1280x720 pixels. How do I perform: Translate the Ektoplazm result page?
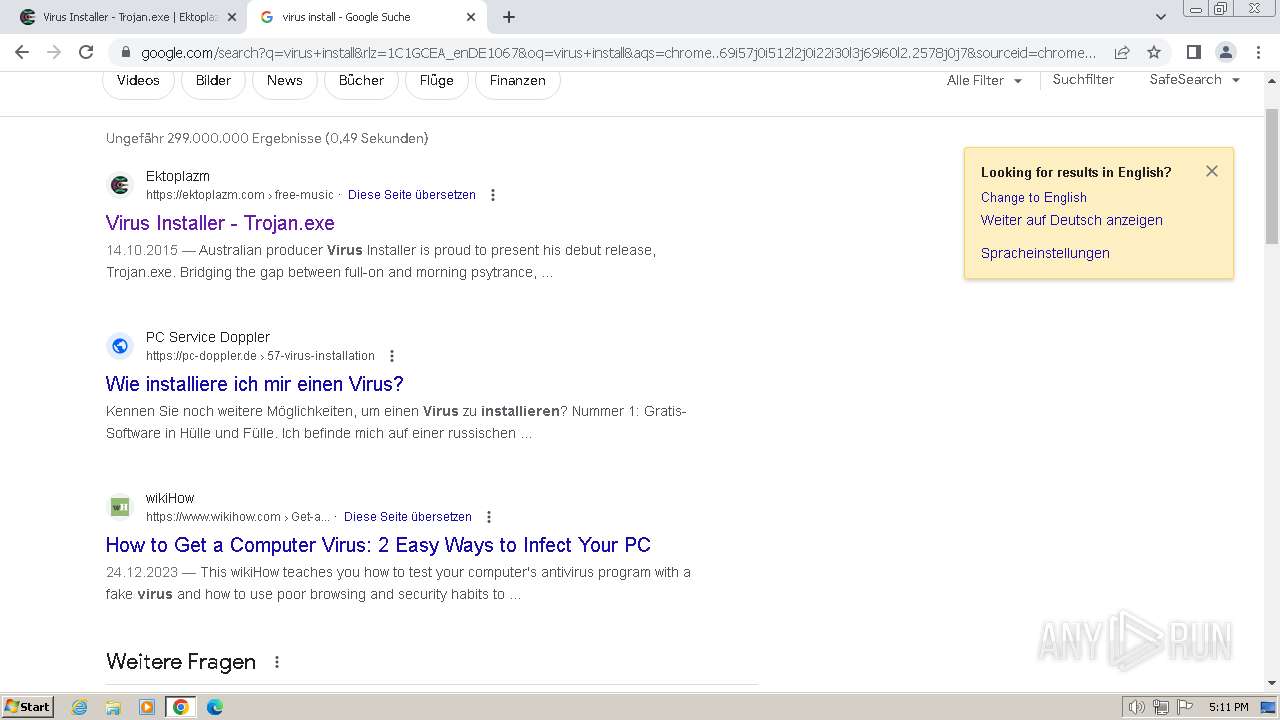point(412,195)
